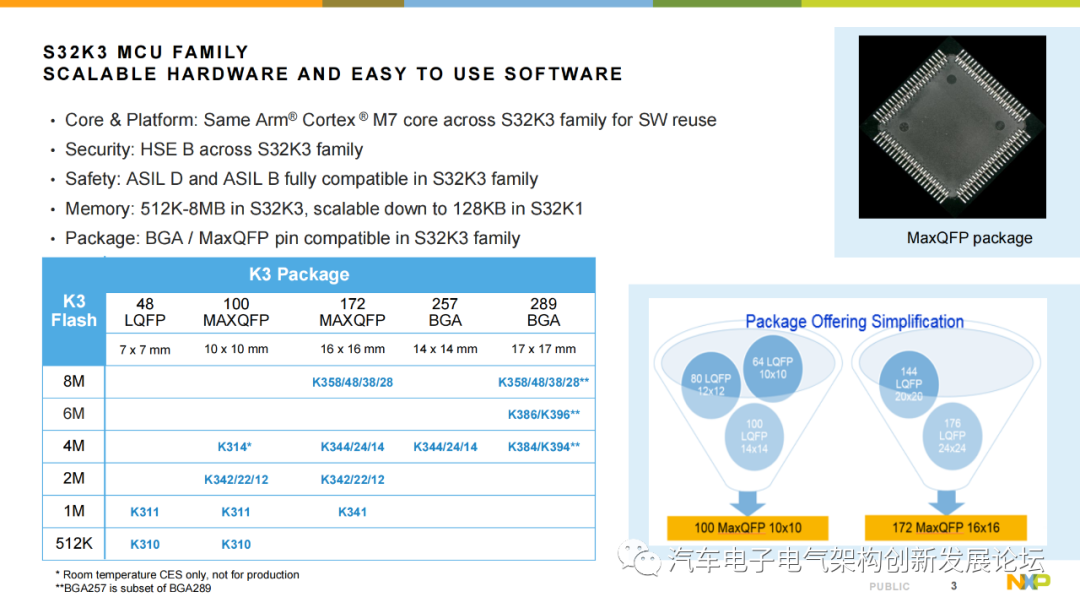
Task: Click the 1M flash row label
Action: [74, 511]
